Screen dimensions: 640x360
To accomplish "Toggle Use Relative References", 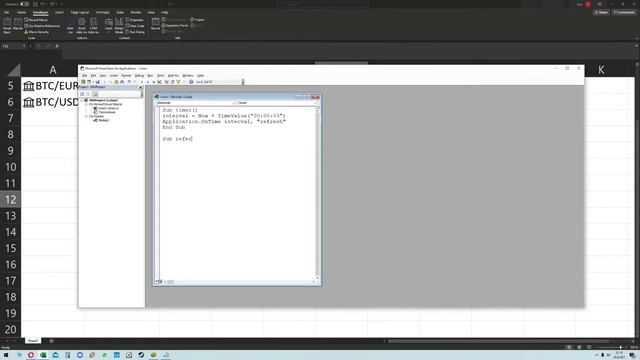I will (42, 26).
